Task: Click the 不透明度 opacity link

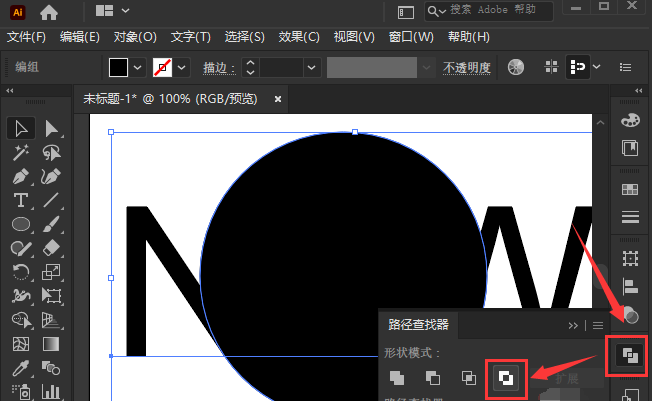Action: coord(467,68)
